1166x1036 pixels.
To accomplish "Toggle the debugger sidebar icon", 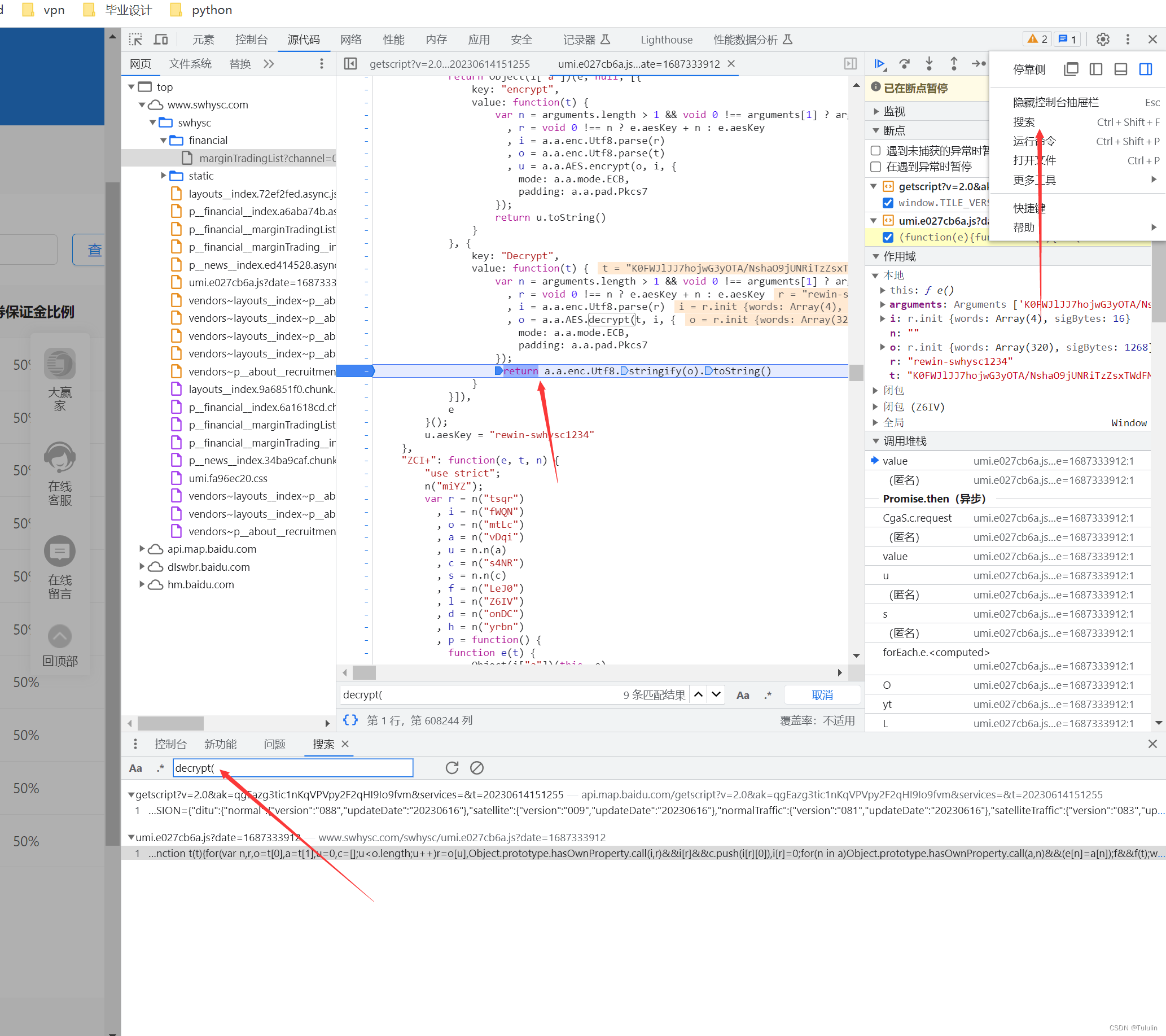I will click(850, 64).
